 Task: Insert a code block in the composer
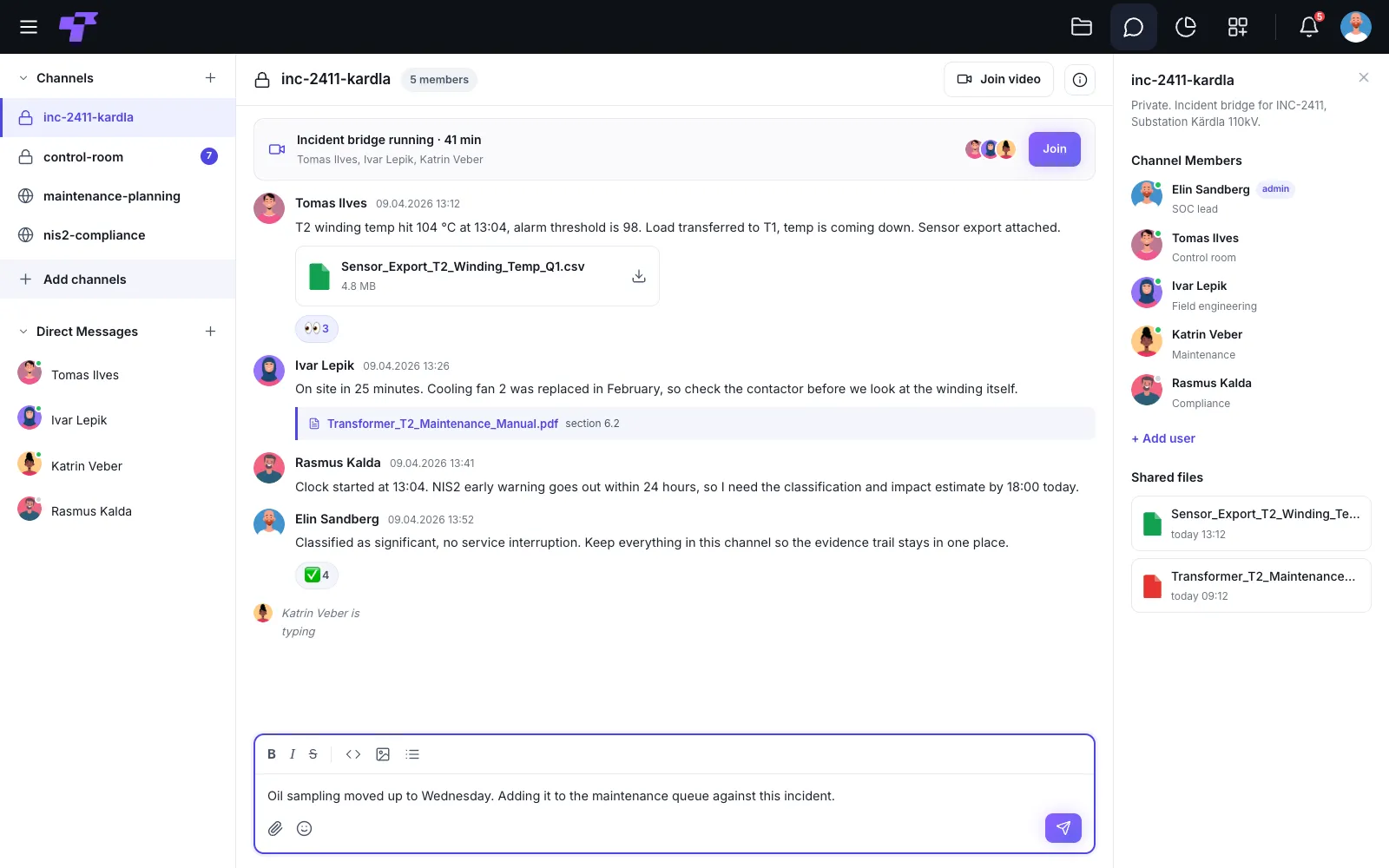353,754
